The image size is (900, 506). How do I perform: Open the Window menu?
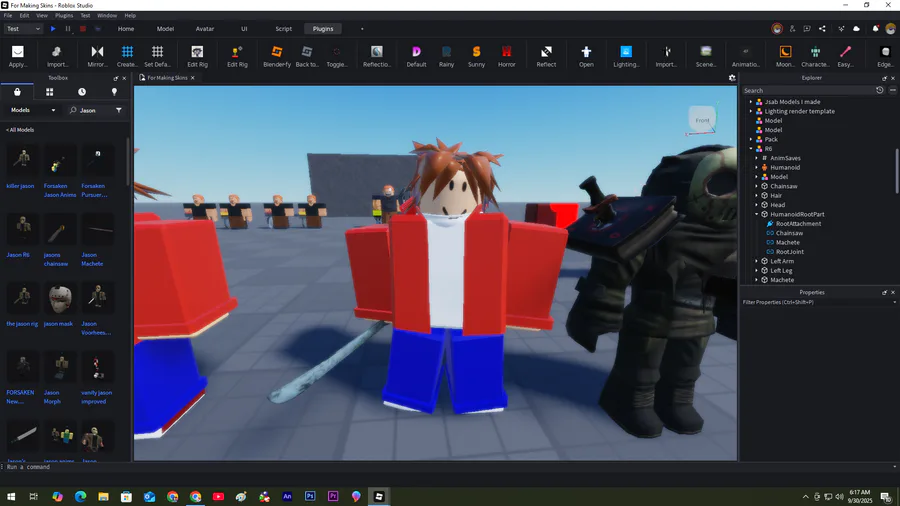107,15
